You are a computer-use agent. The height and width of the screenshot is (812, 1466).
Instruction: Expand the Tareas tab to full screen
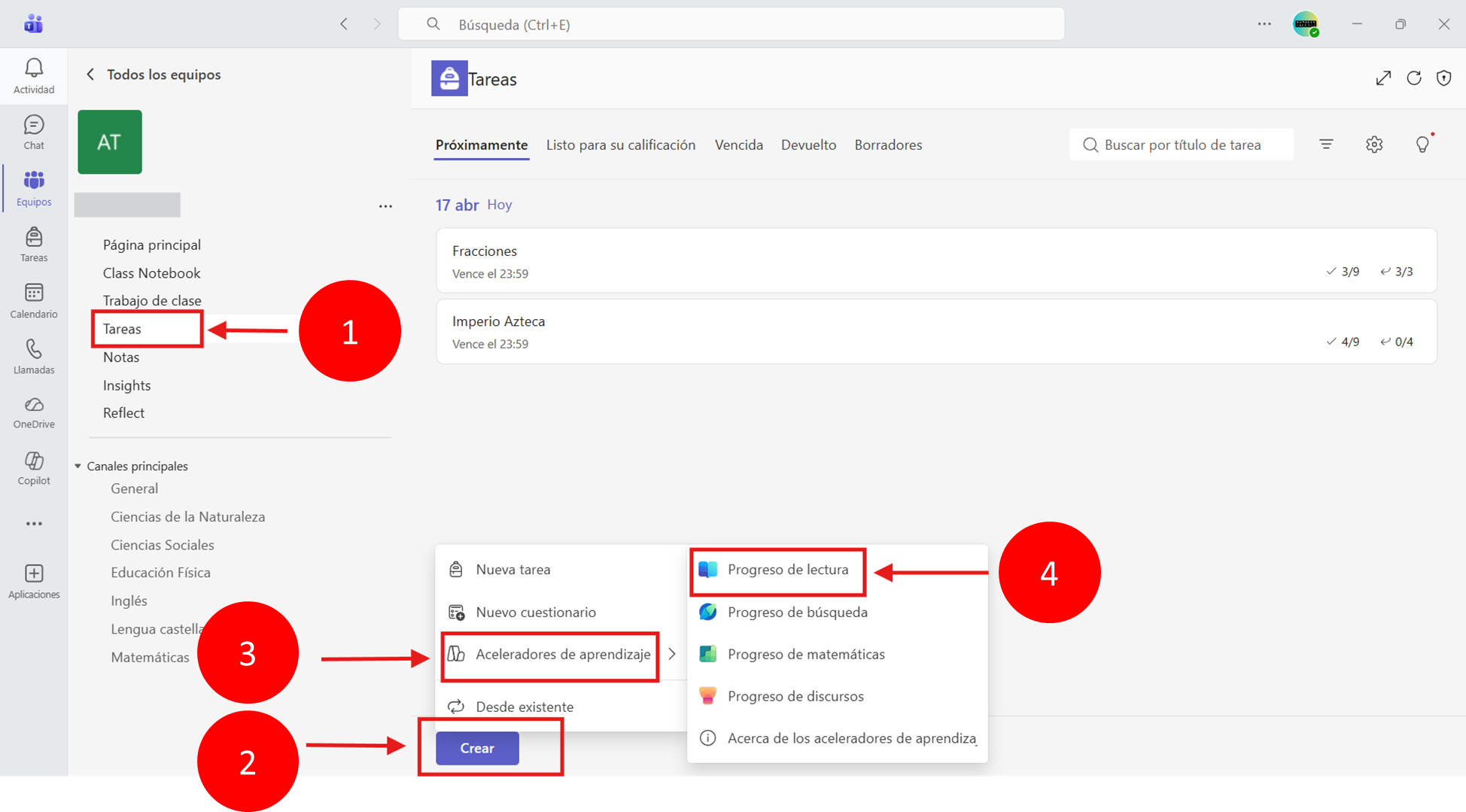tap(1383, 78)
